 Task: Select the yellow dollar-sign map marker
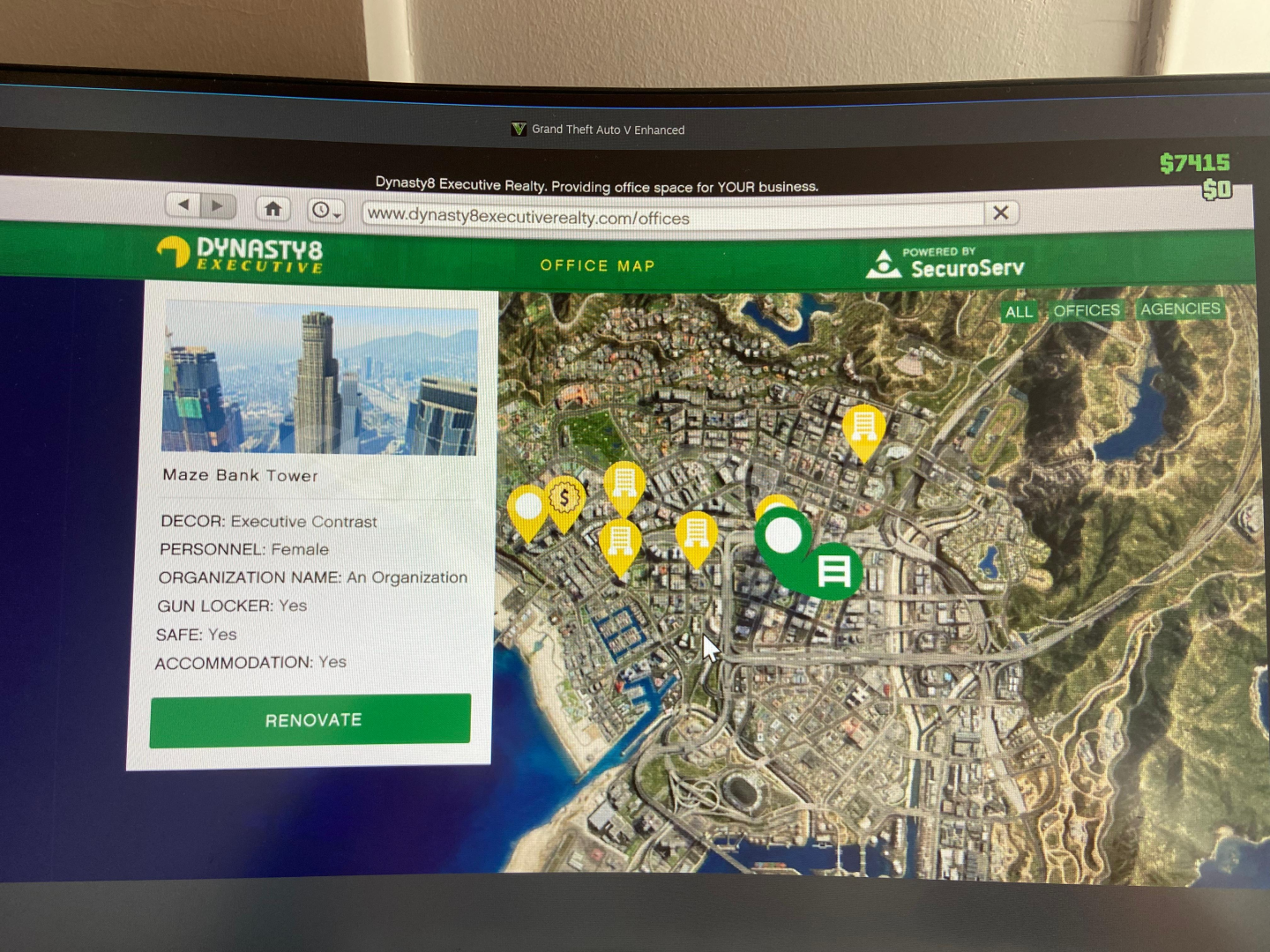564,502
